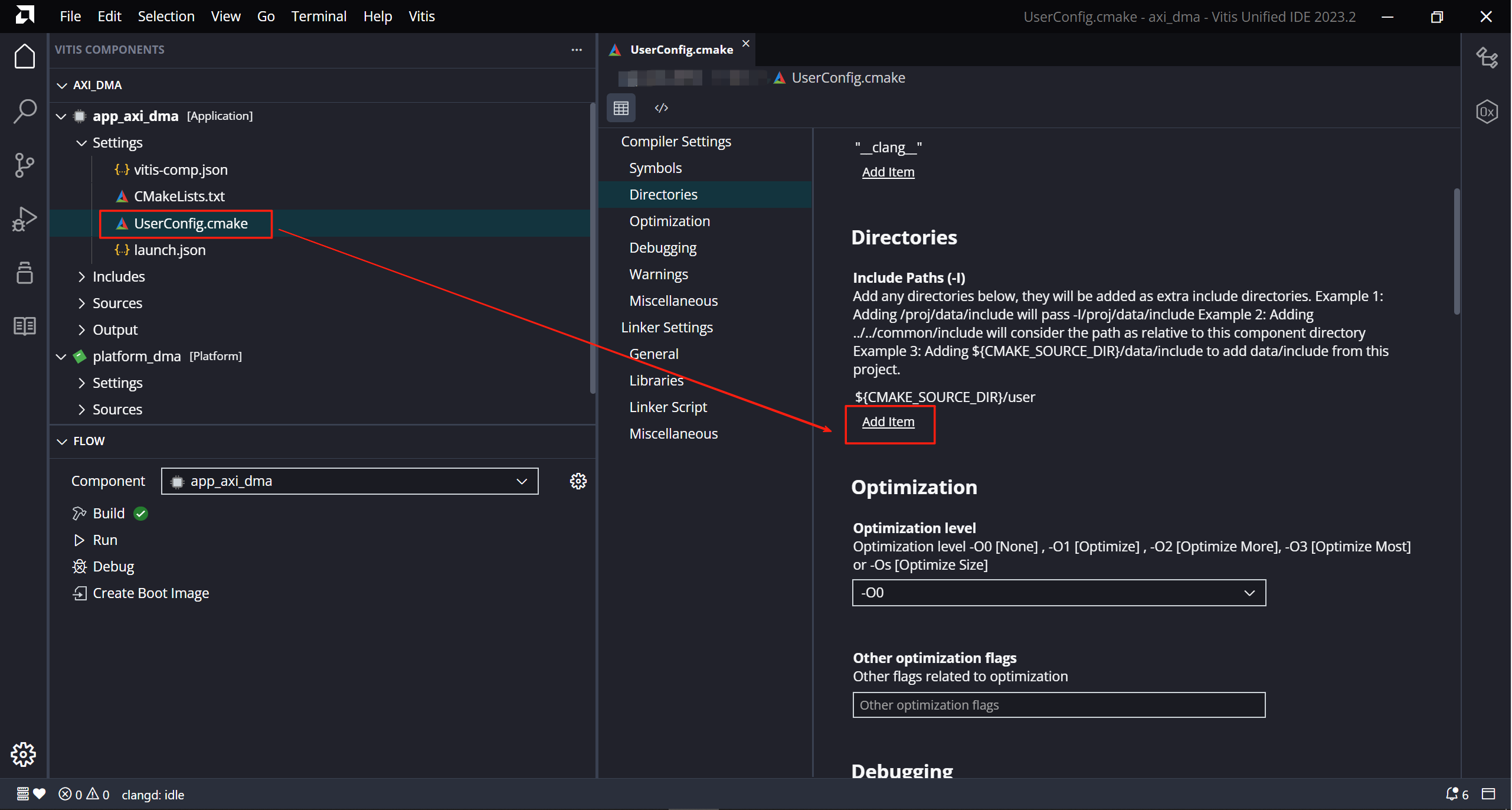Open vitis-comp.json in the tree
1512x810 pixels.
(x=181, y=170)
